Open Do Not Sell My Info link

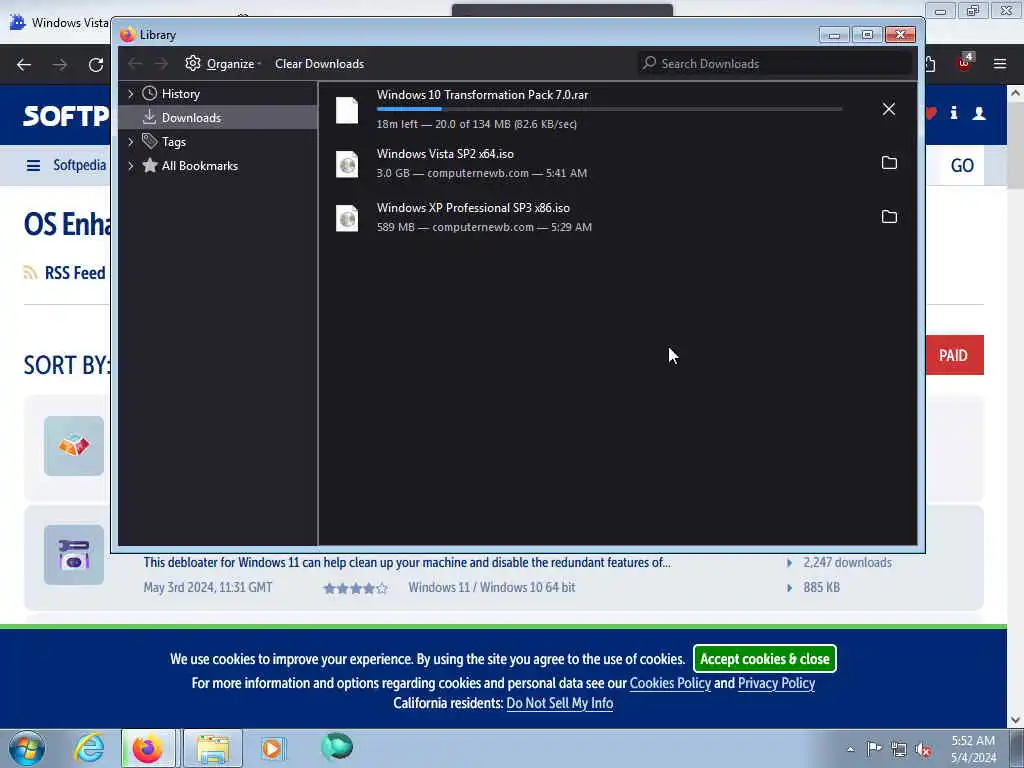click(560, 703)
